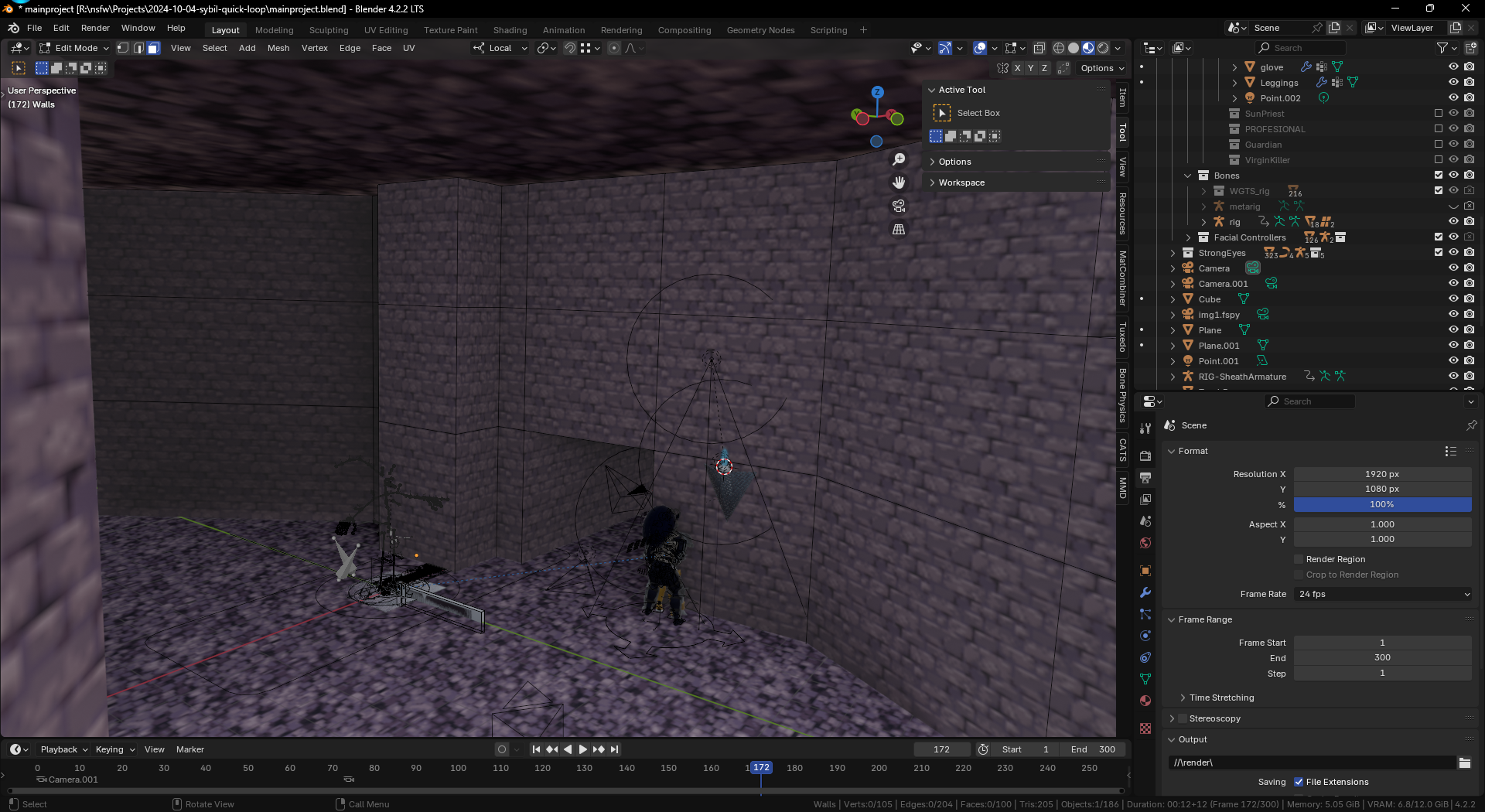Select face selection mode icon
1485x812 pixels.
click(153, 48)
